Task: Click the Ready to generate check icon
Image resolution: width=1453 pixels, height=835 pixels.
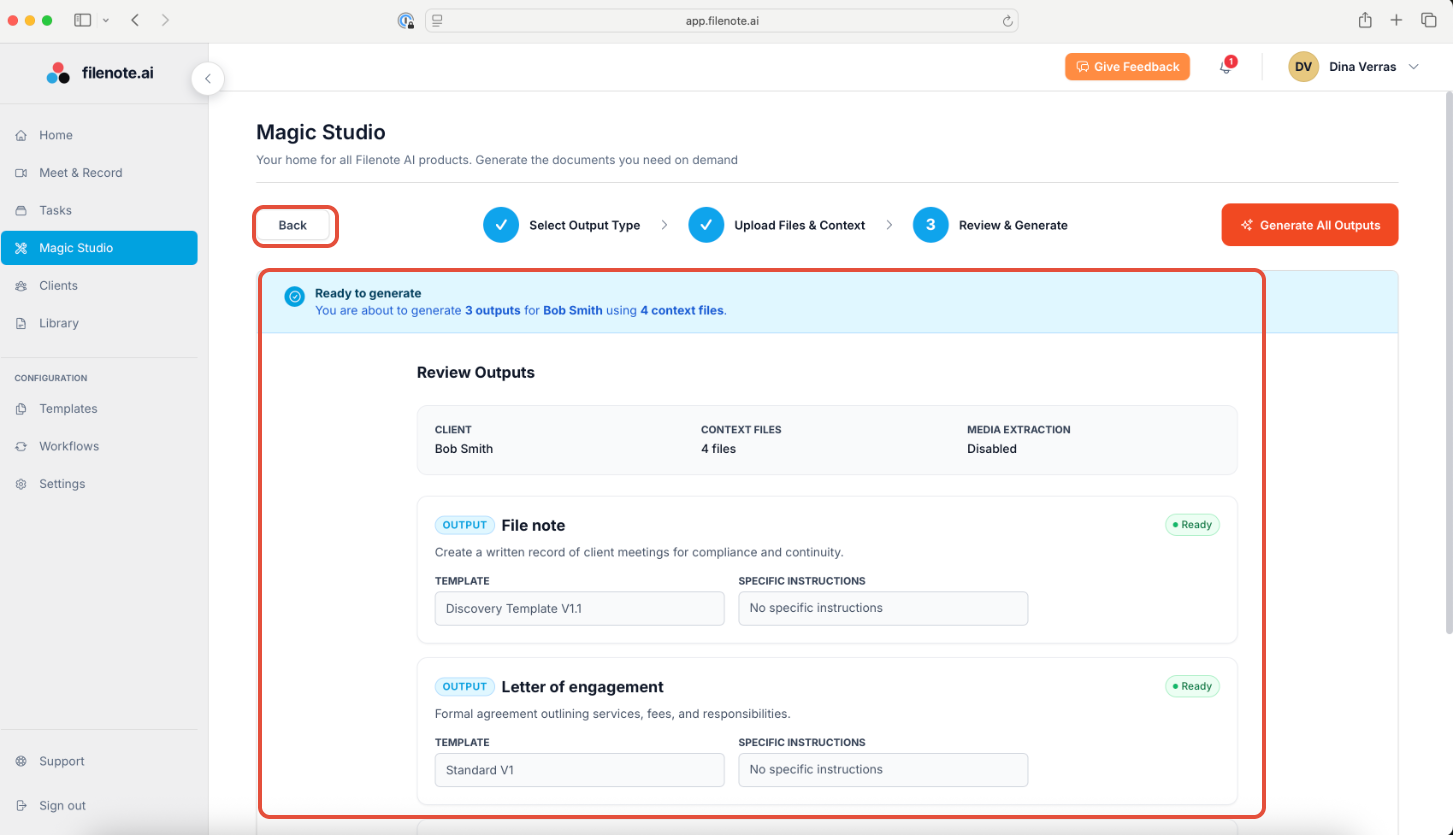Action: (x=294, y=296)
